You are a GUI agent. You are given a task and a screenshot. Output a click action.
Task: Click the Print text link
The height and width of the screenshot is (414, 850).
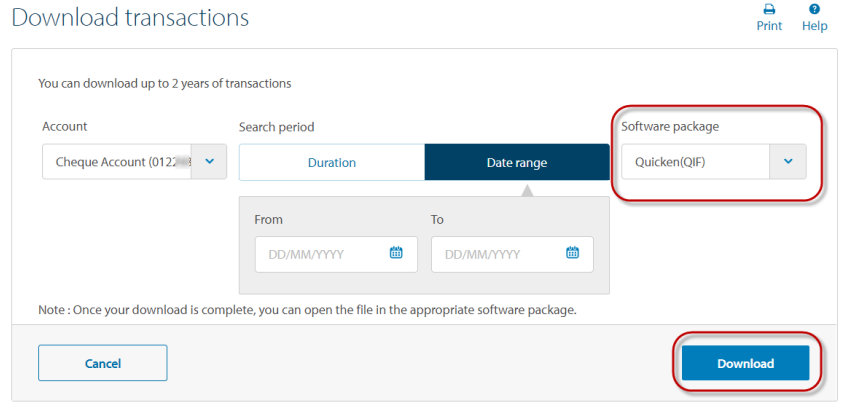[769, 26]
